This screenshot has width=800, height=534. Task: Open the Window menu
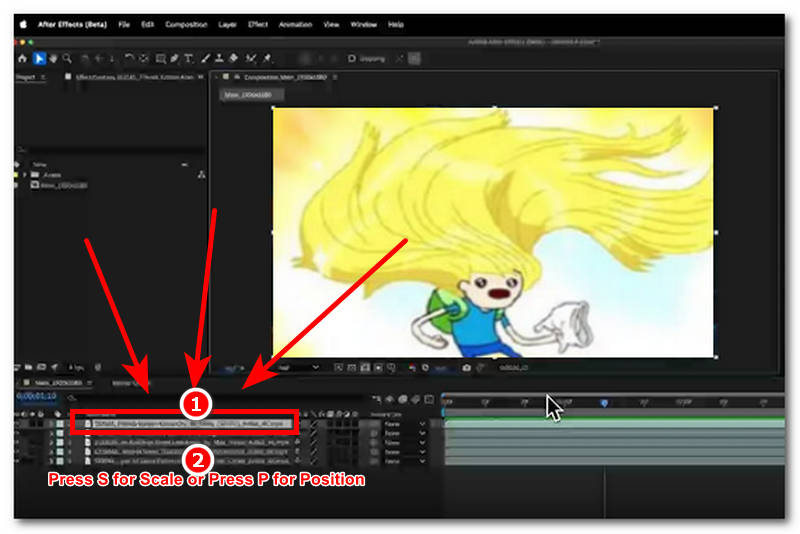click(363, 24)
